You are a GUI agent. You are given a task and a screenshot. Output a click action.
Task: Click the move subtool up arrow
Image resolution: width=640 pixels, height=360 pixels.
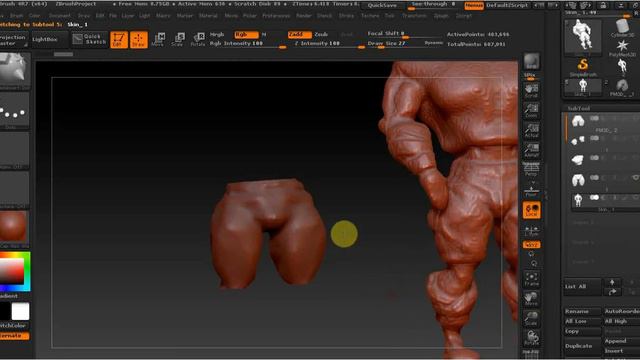pos(612,282)
